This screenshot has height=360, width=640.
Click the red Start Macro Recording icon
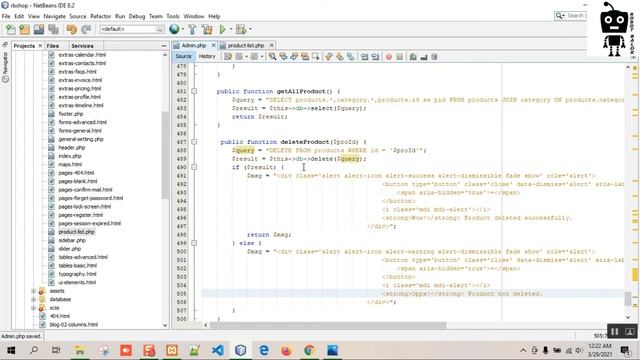coord(389,57)
